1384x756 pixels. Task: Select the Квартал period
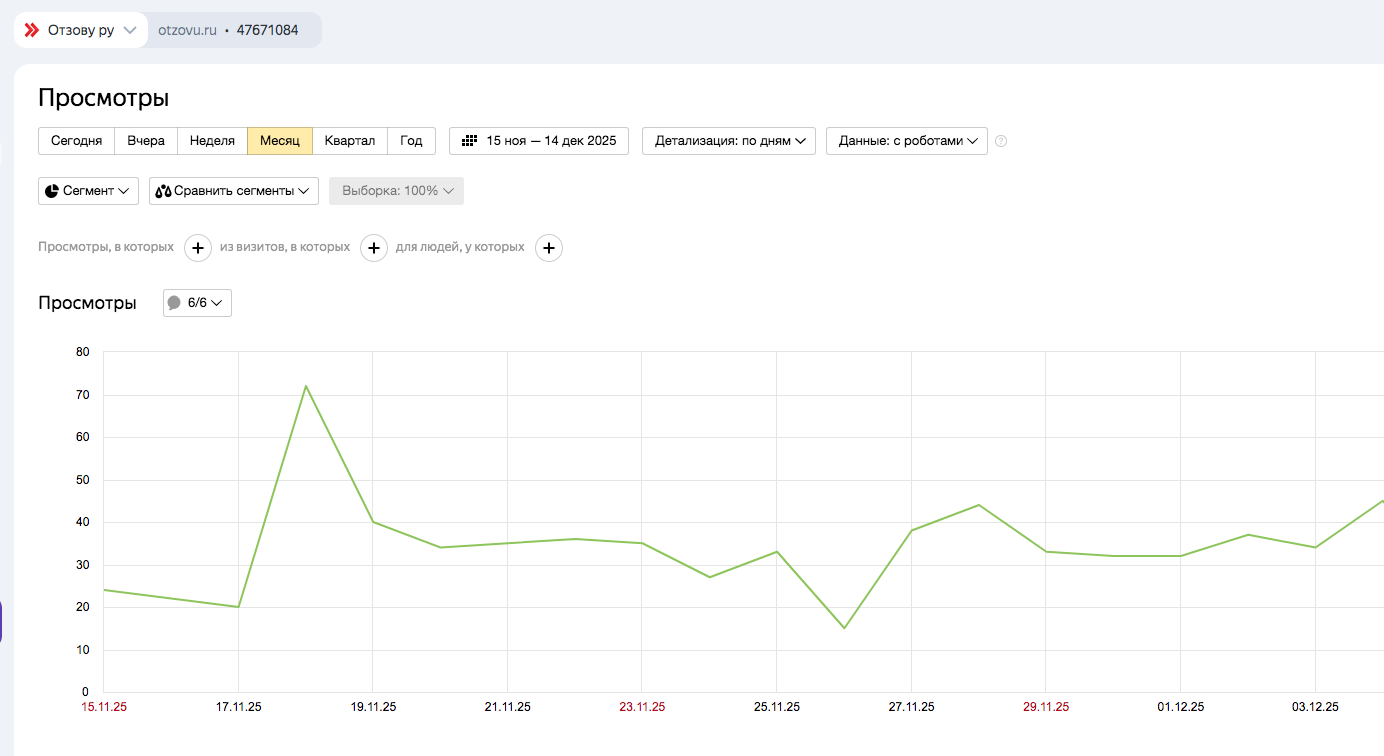pyautogui.click(x=350, y=141)
